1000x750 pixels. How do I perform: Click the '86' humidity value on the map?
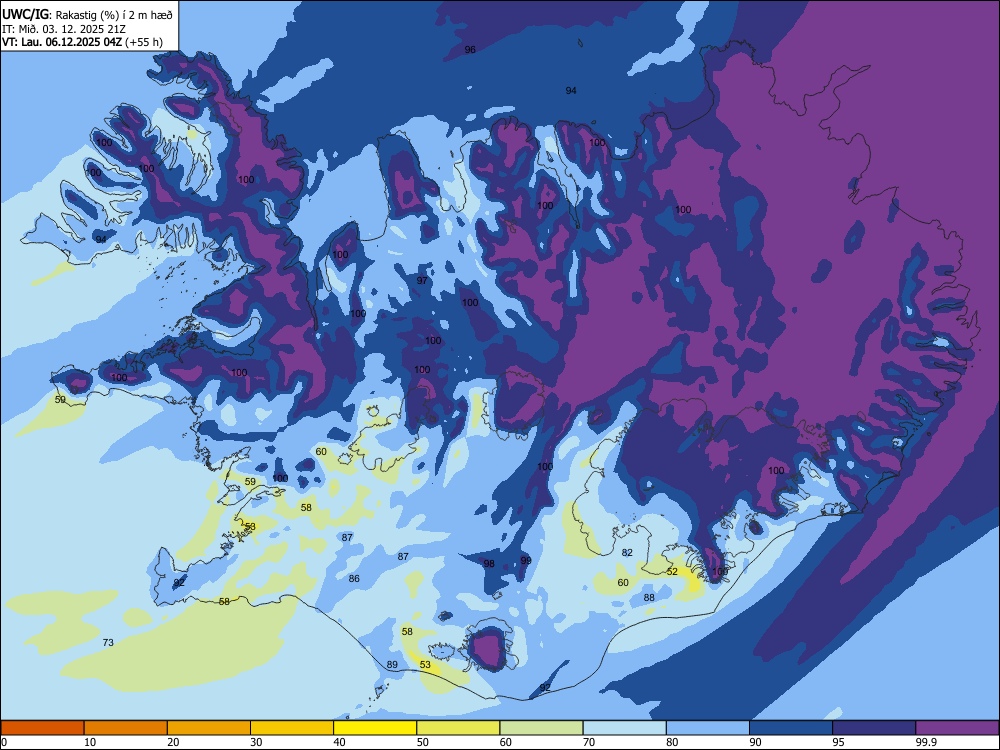[354, 578]
